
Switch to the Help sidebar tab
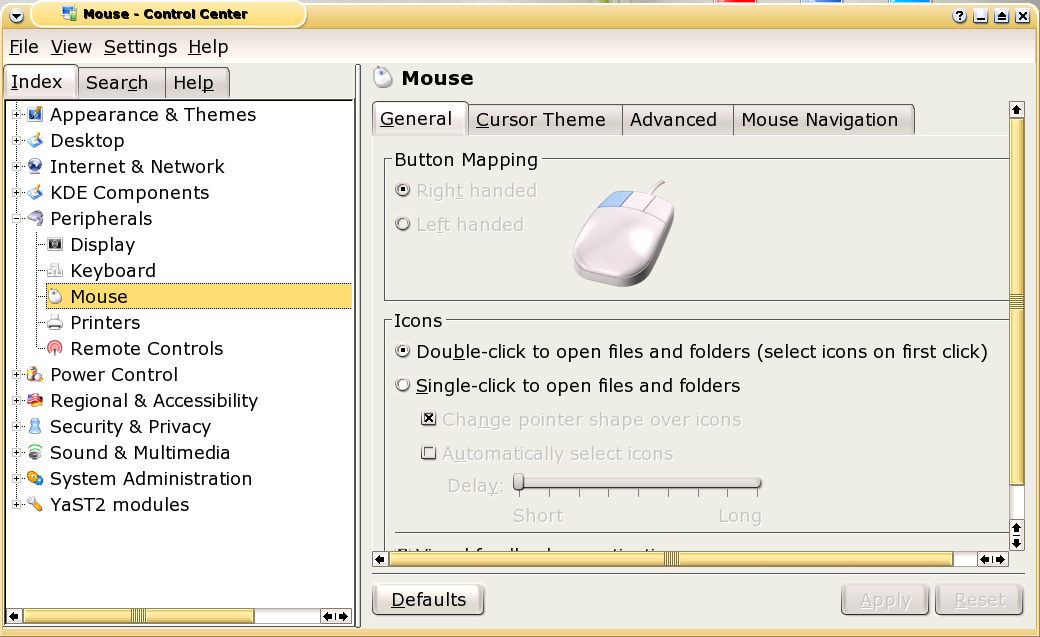click(x=197, y=83)
